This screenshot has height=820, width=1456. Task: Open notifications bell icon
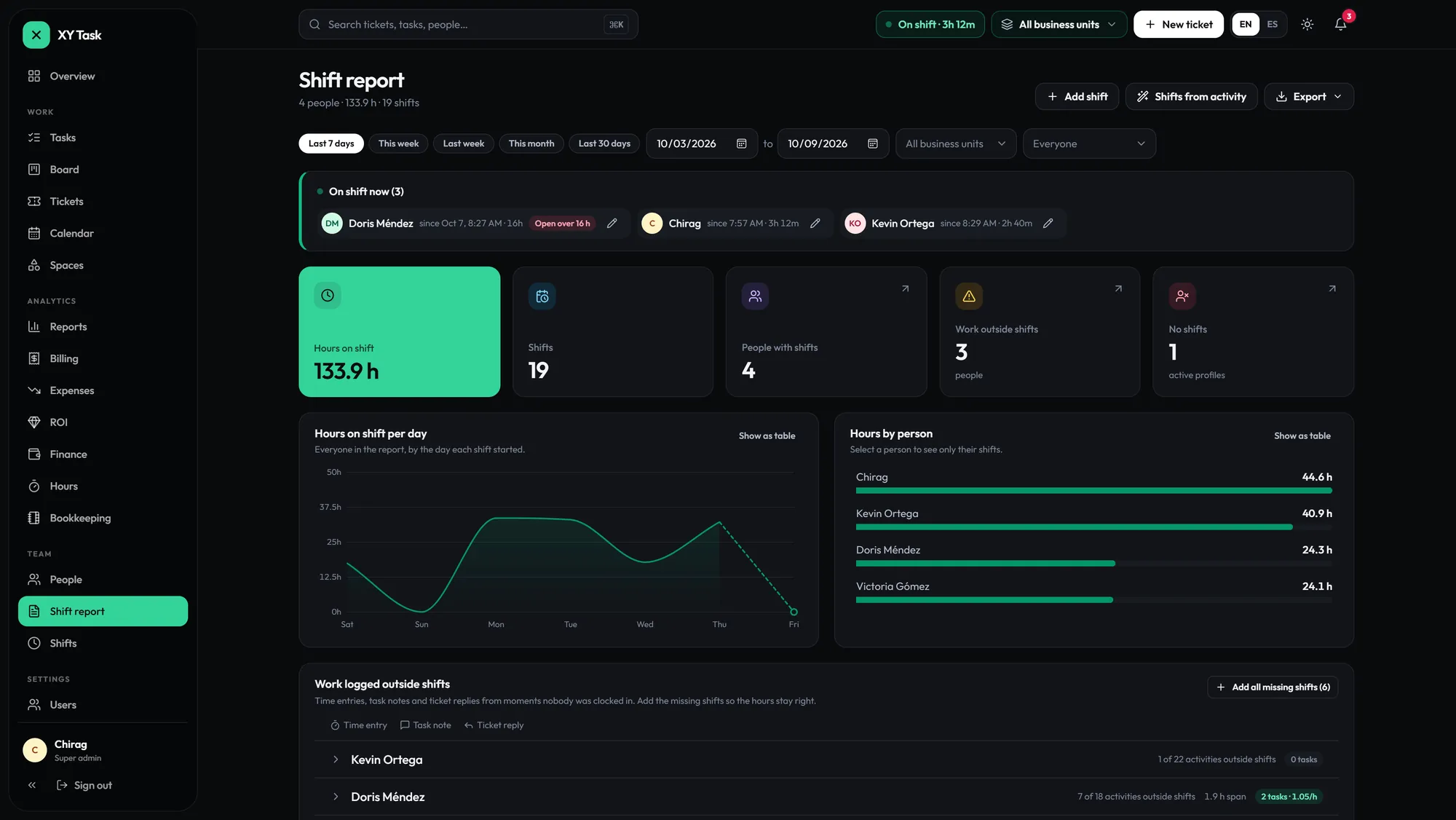click(1340, 25)
